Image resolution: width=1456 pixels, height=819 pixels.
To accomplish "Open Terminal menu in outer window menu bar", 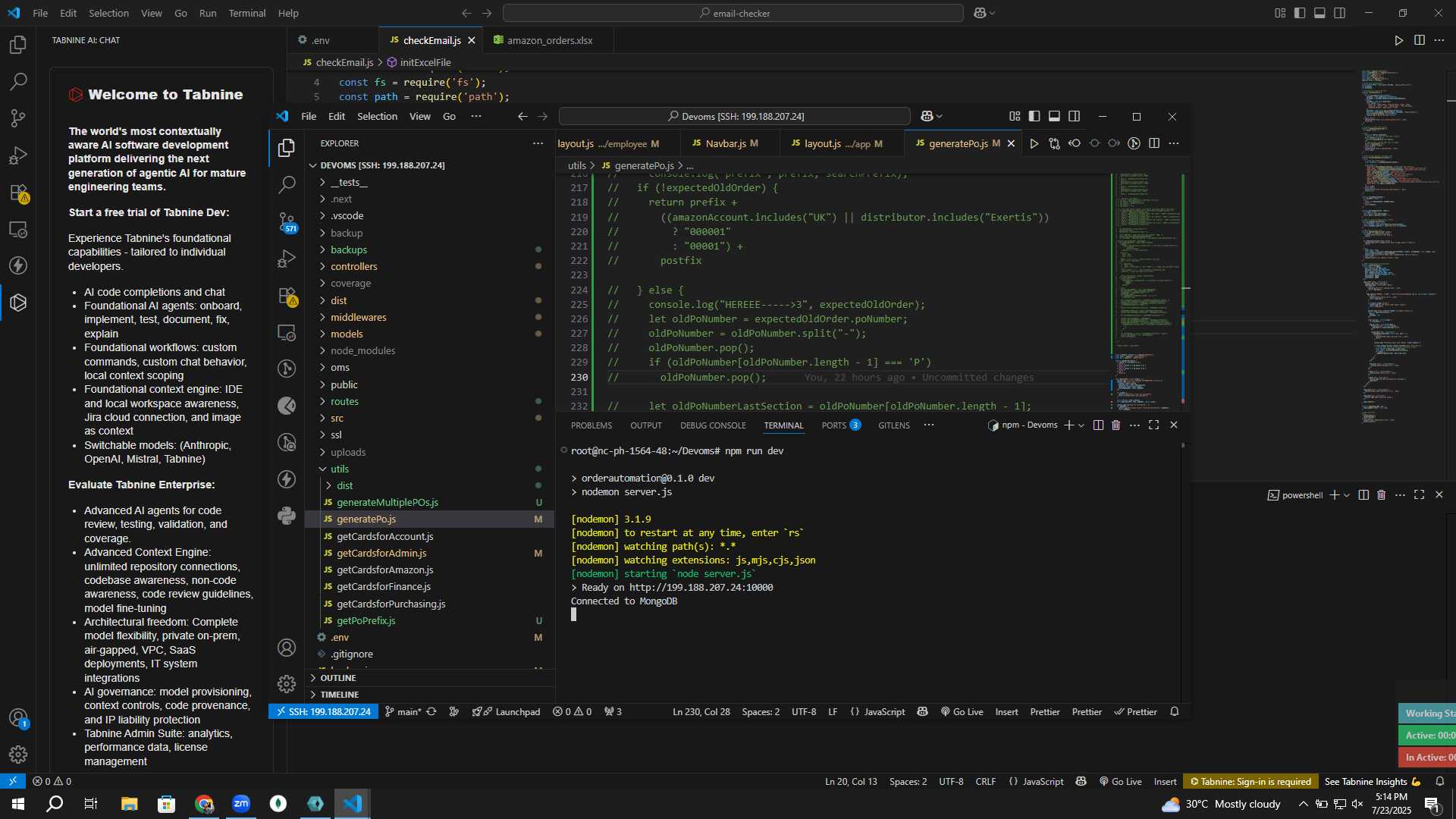I will tap(247, 13).
